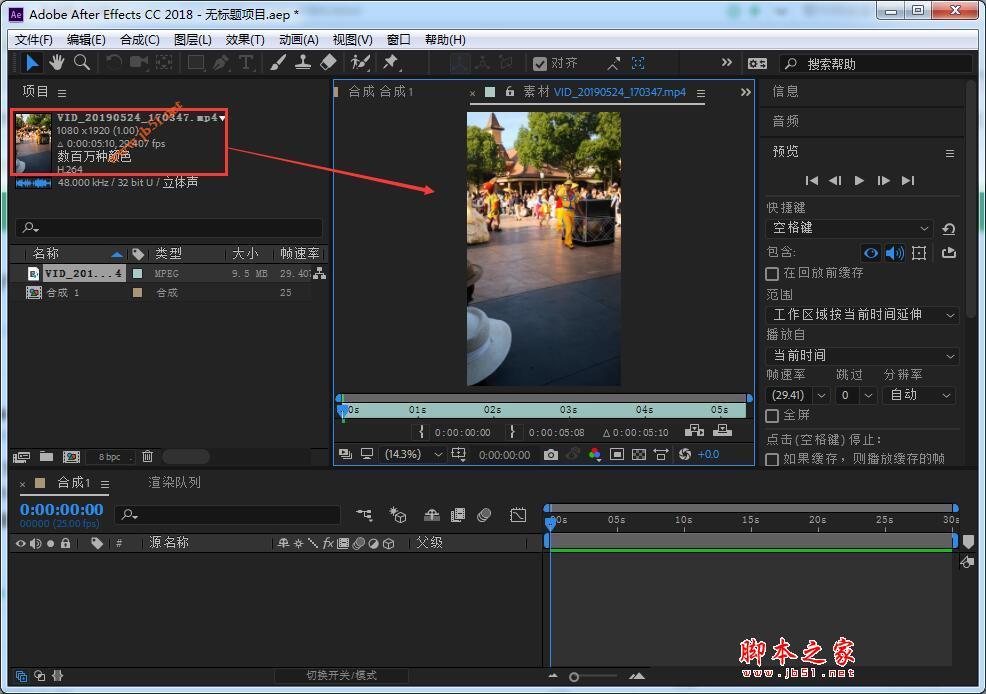Enable motion blur for layers in timeline

tap(484, 515)
